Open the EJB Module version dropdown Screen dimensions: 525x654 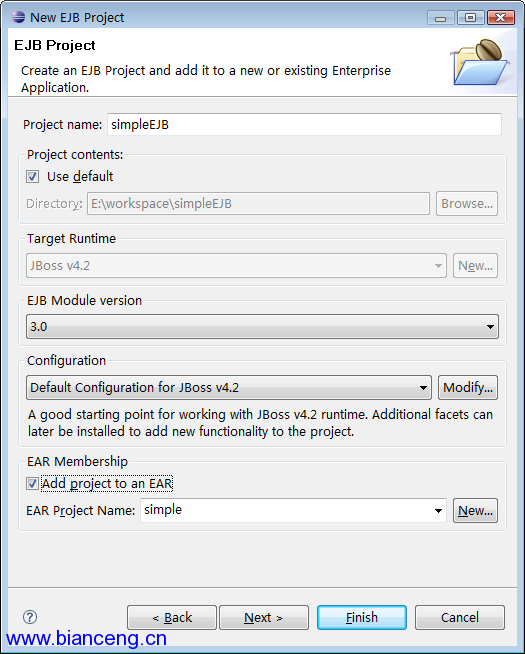pos(262,327)
